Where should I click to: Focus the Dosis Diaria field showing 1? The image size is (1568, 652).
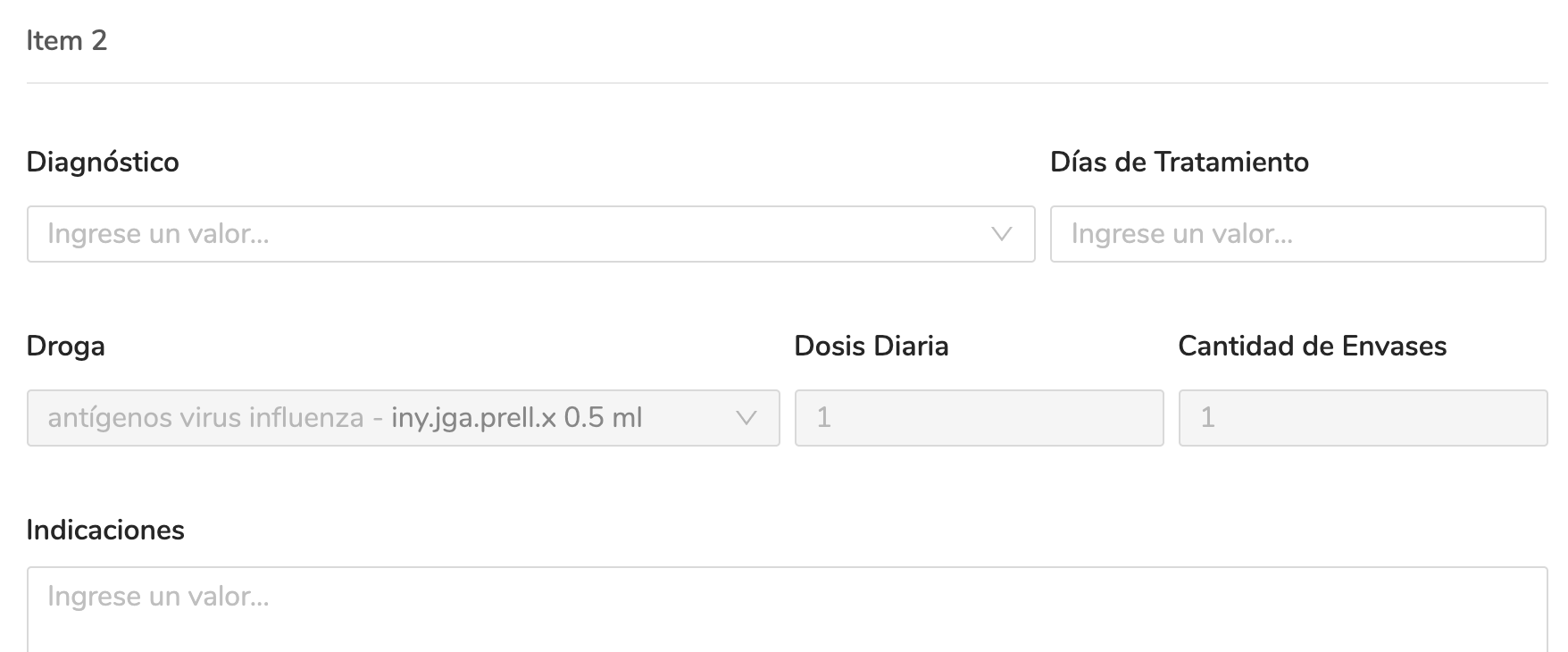point(978,417)
